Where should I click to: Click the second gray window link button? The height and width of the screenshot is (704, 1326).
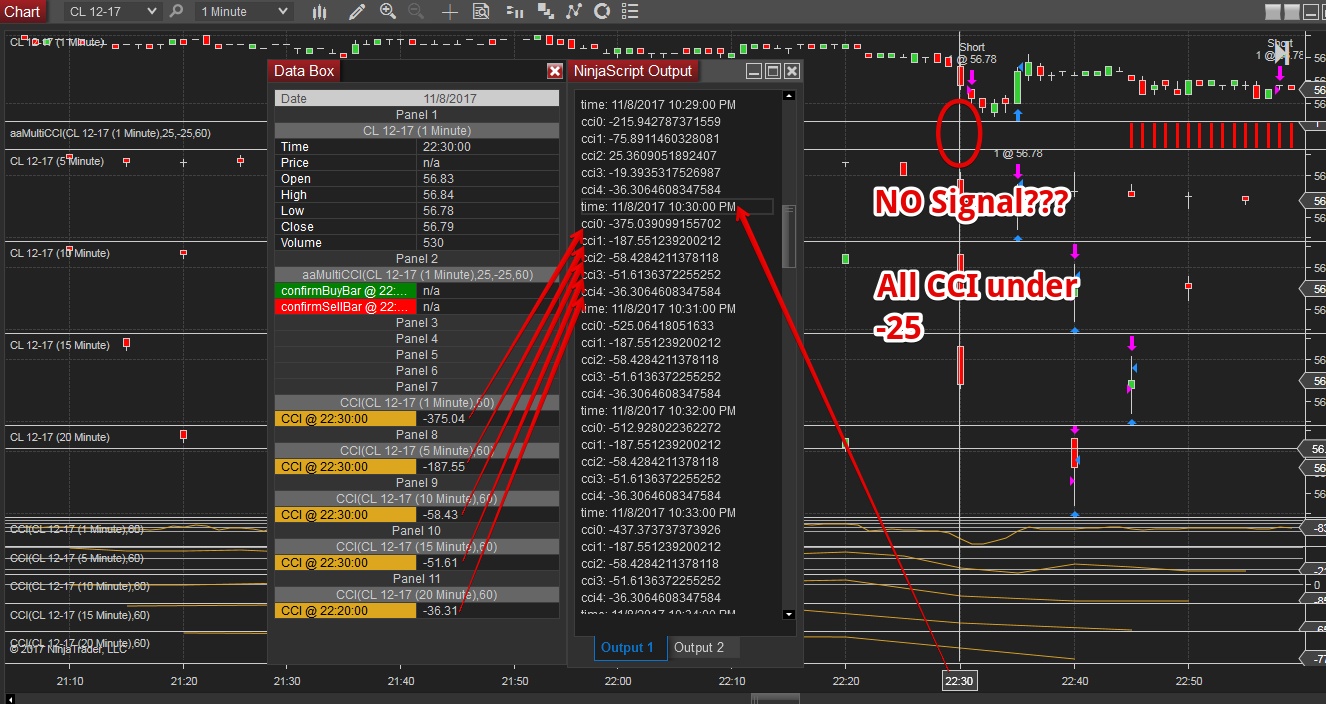1291,12
